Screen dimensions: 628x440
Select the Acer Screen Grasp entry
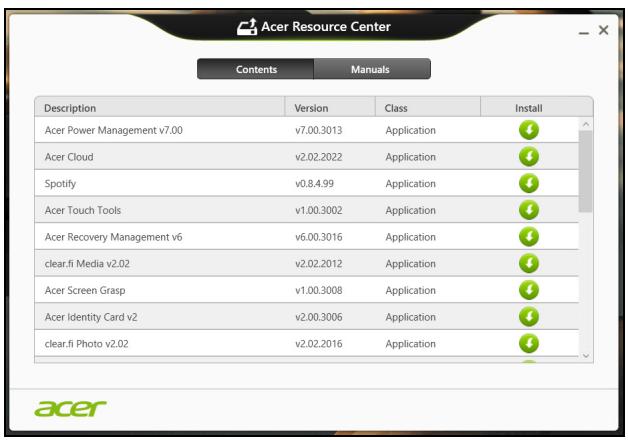pyautogui.click(x=85, y=290)
